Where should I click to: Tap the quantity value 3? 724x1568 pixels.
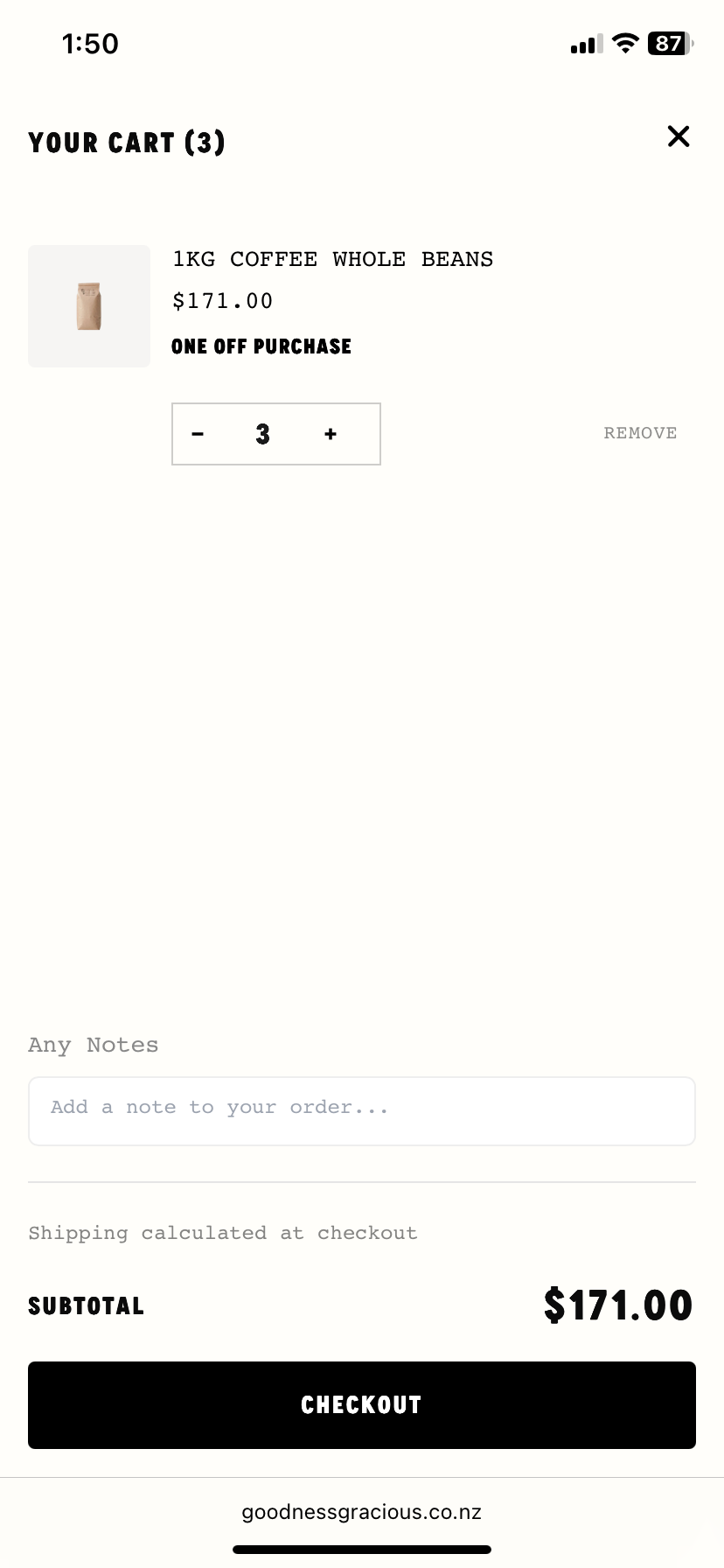263,434
